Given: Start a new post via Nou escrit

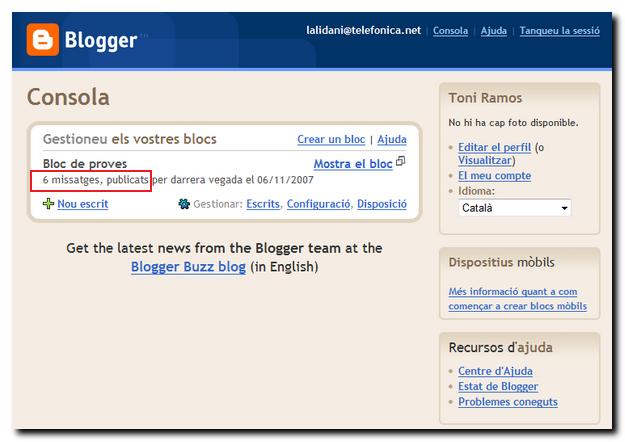Looking at the screenshot, I should [x=83, y=204].
